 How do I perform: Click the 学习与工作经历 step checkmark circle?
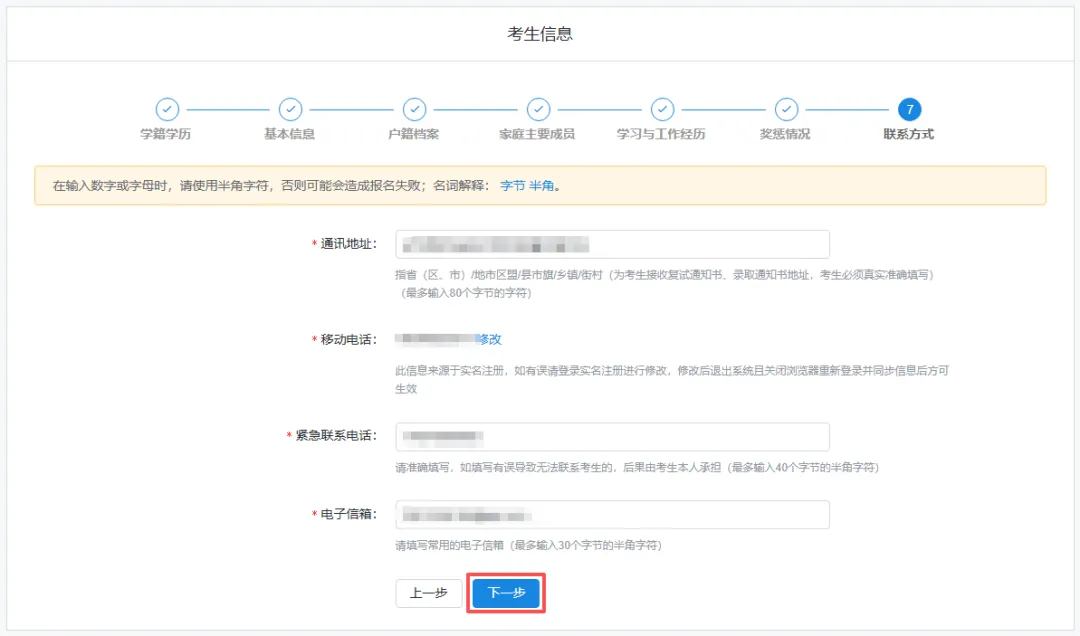point(663,109)
